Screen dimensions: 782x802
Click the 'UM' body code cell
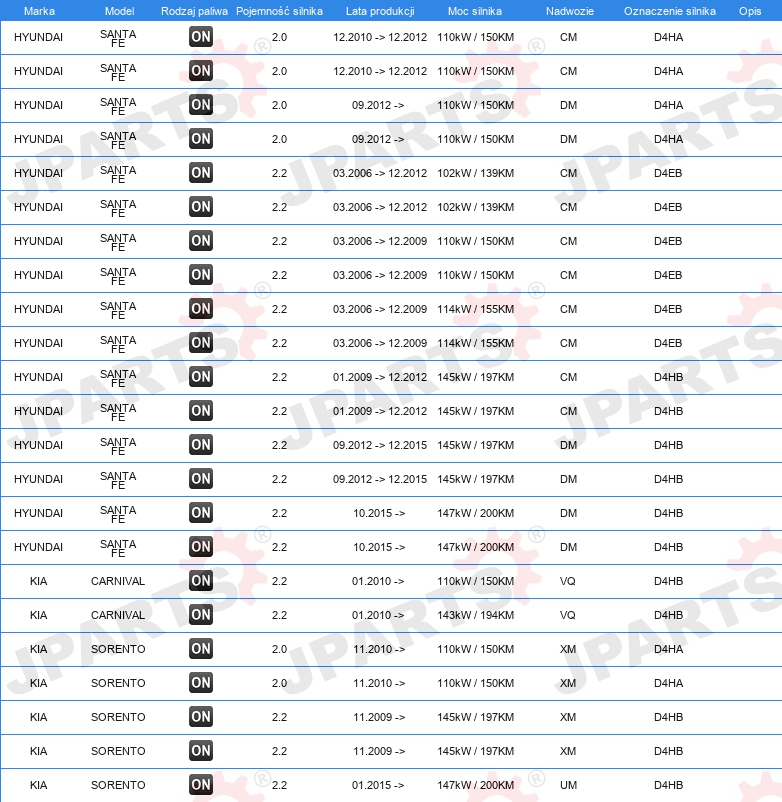pyautogui.click(x=568, y=785)
